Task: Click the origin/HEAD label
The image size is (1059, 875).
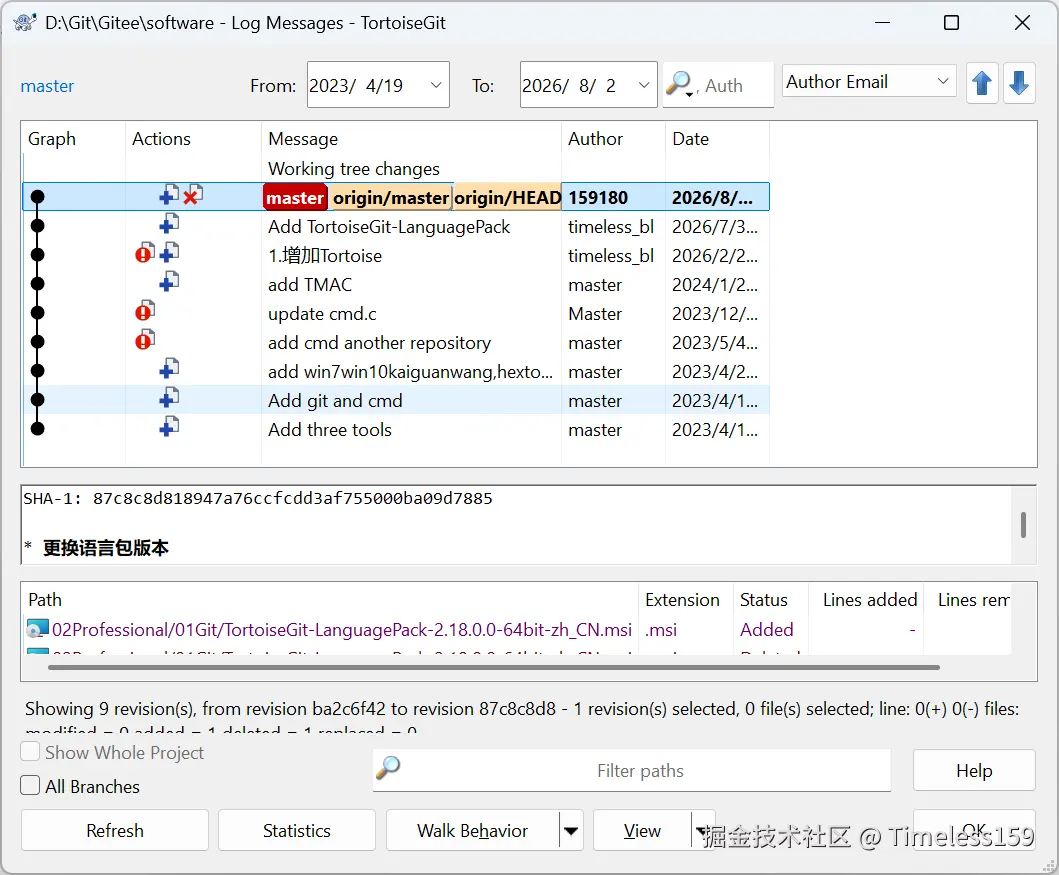Action: click(507, 197)
